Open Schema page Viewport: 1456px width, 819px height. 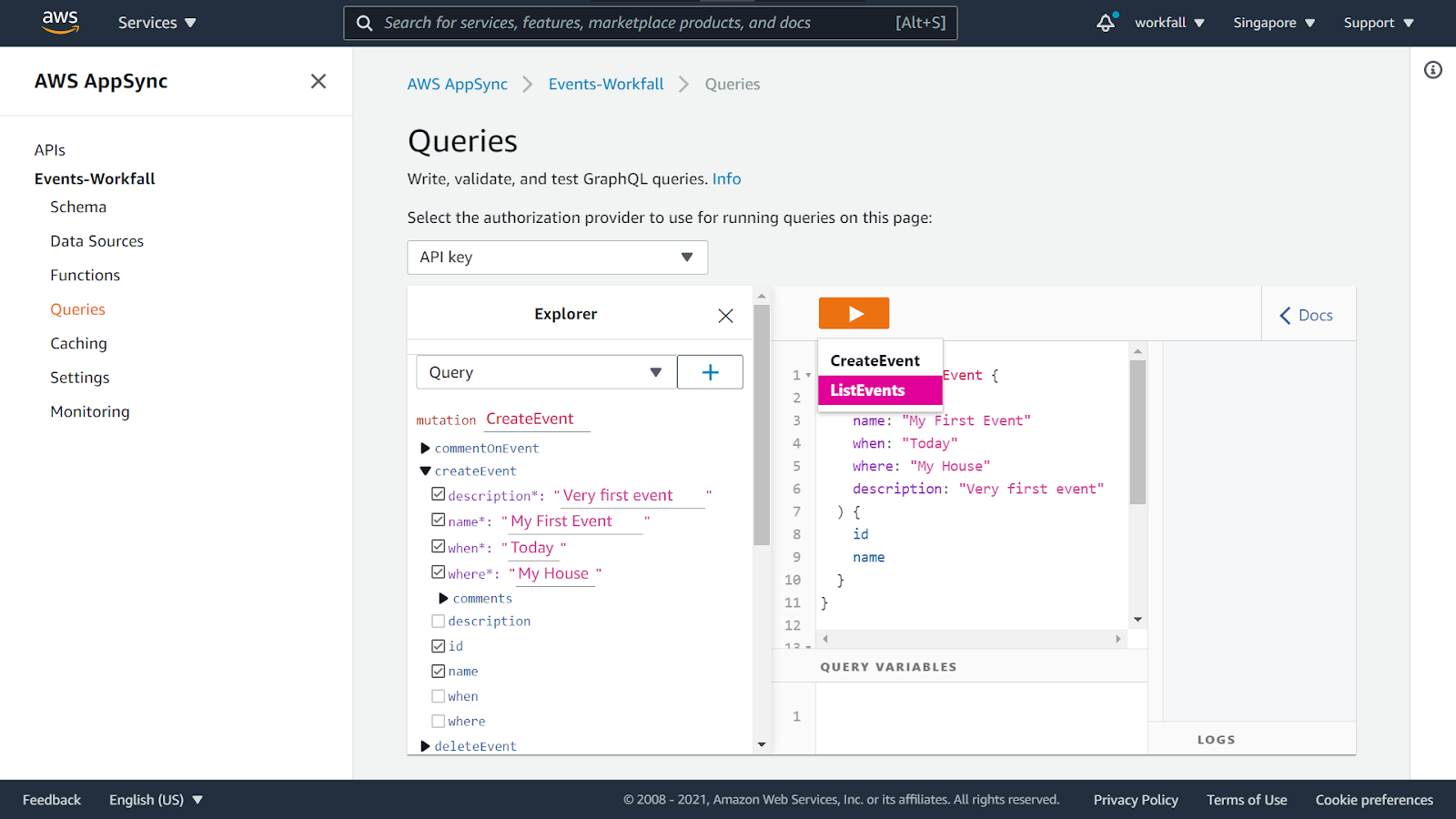pos(78,207)
